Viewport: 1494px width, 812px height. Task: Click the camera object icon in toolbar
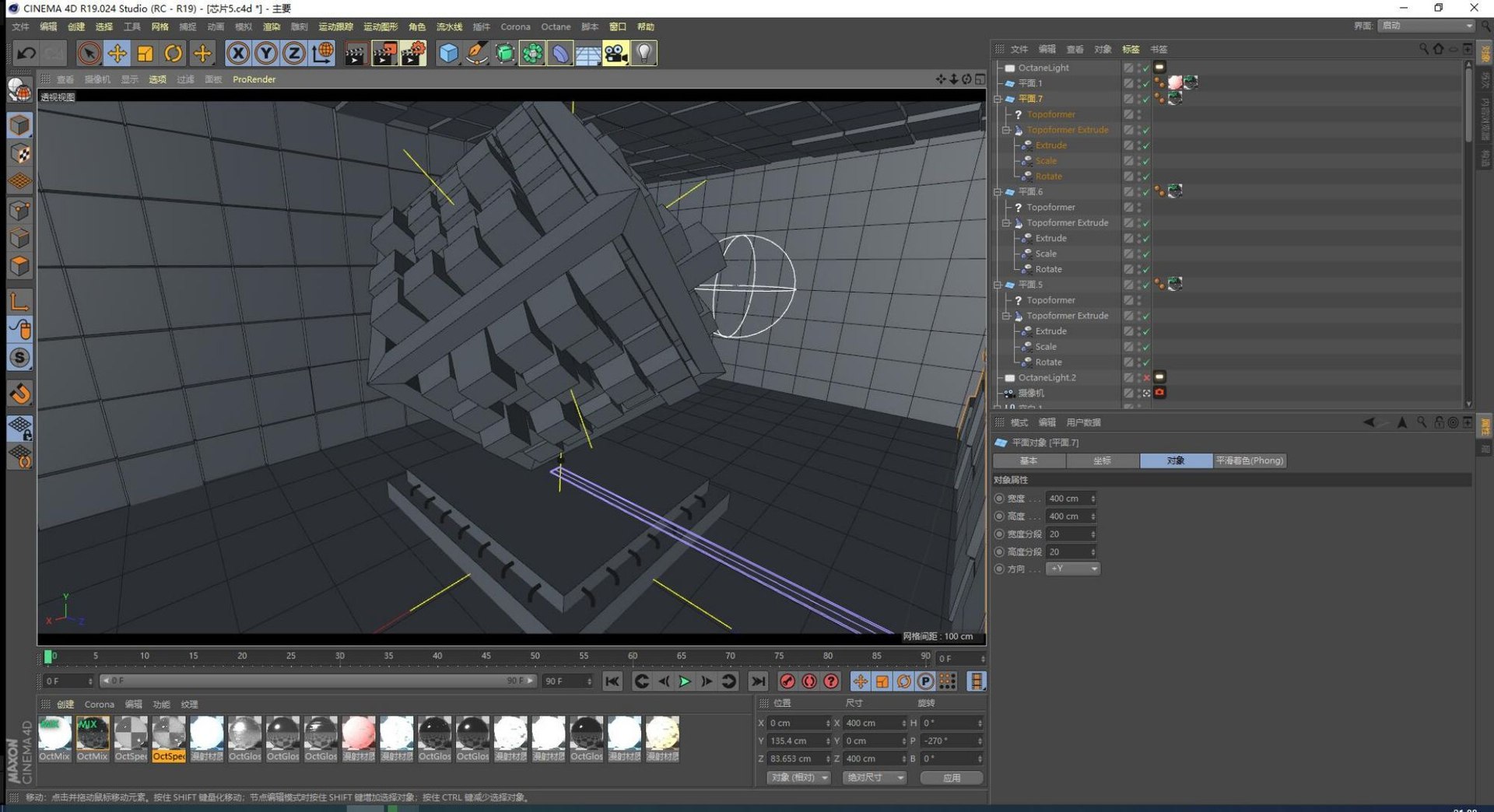[x=615, y=54]
